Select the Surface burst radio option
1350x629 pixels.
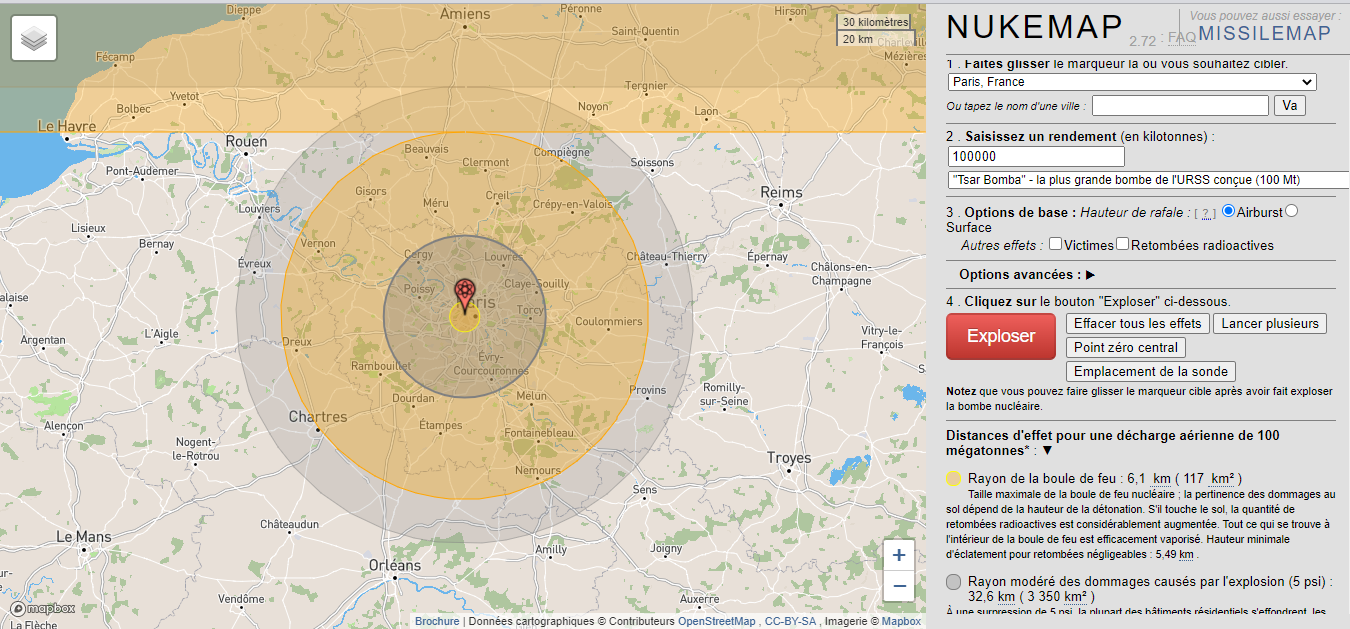(1291, 211)
